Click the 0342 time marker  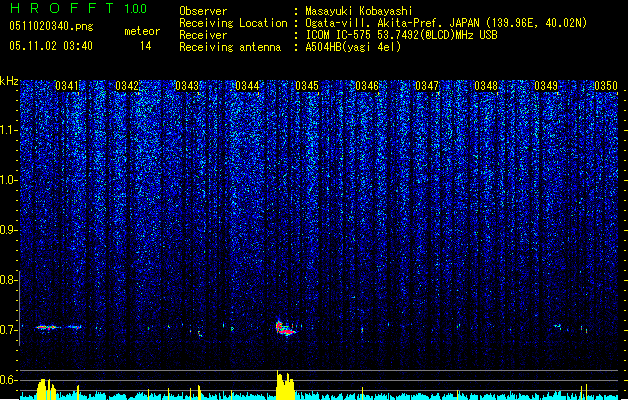(x=127, y=86)
